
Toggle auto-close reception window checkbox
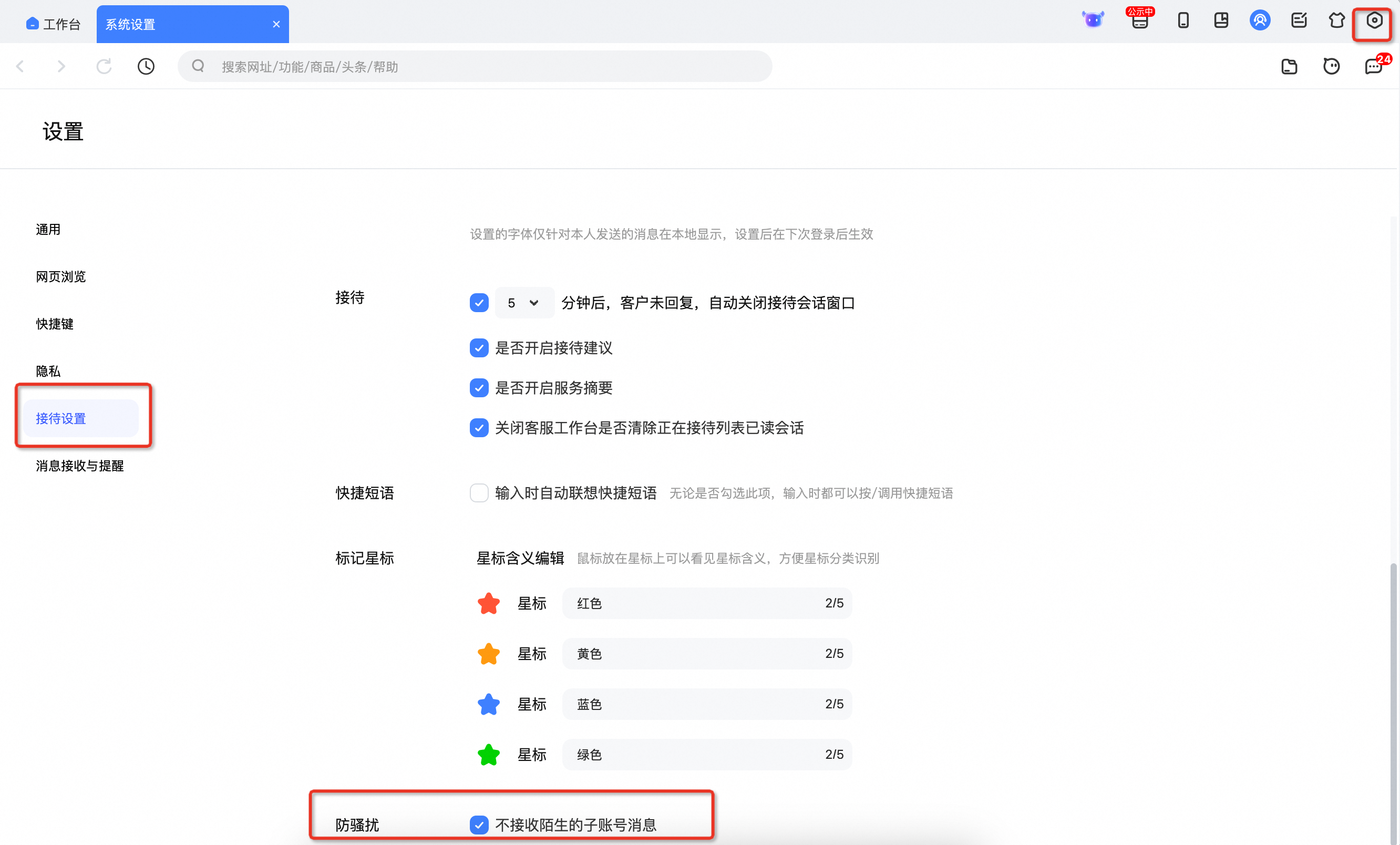[479, 303]
